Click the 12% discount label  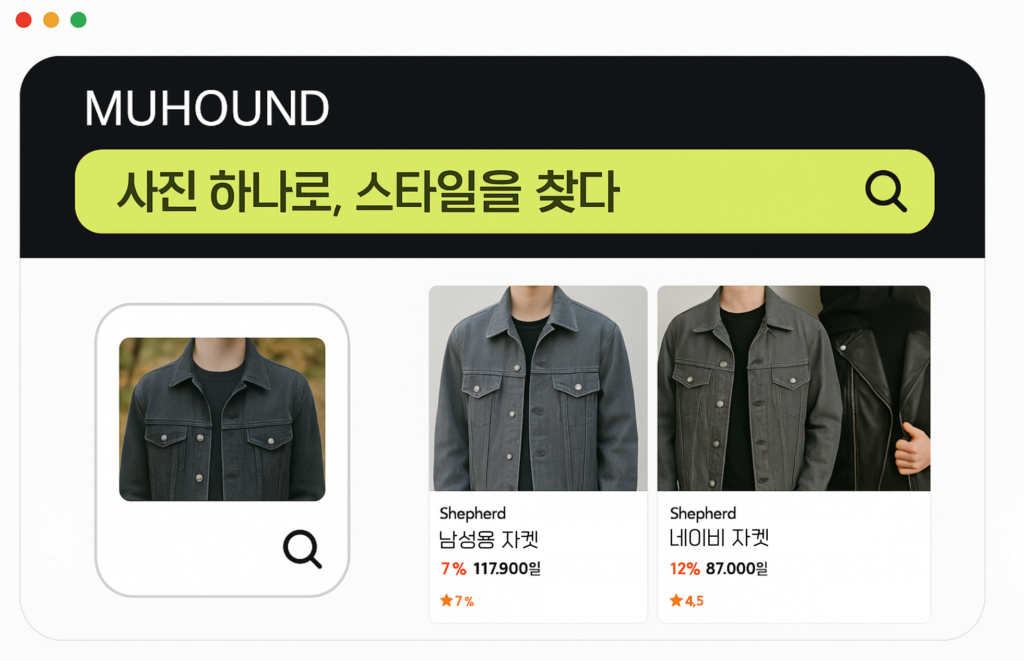[x=684, y=569]
